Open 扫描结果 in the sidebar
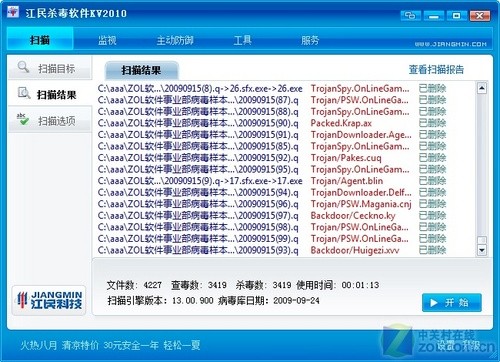Screen dimensions: 500x362 click(x=50, y=94)
